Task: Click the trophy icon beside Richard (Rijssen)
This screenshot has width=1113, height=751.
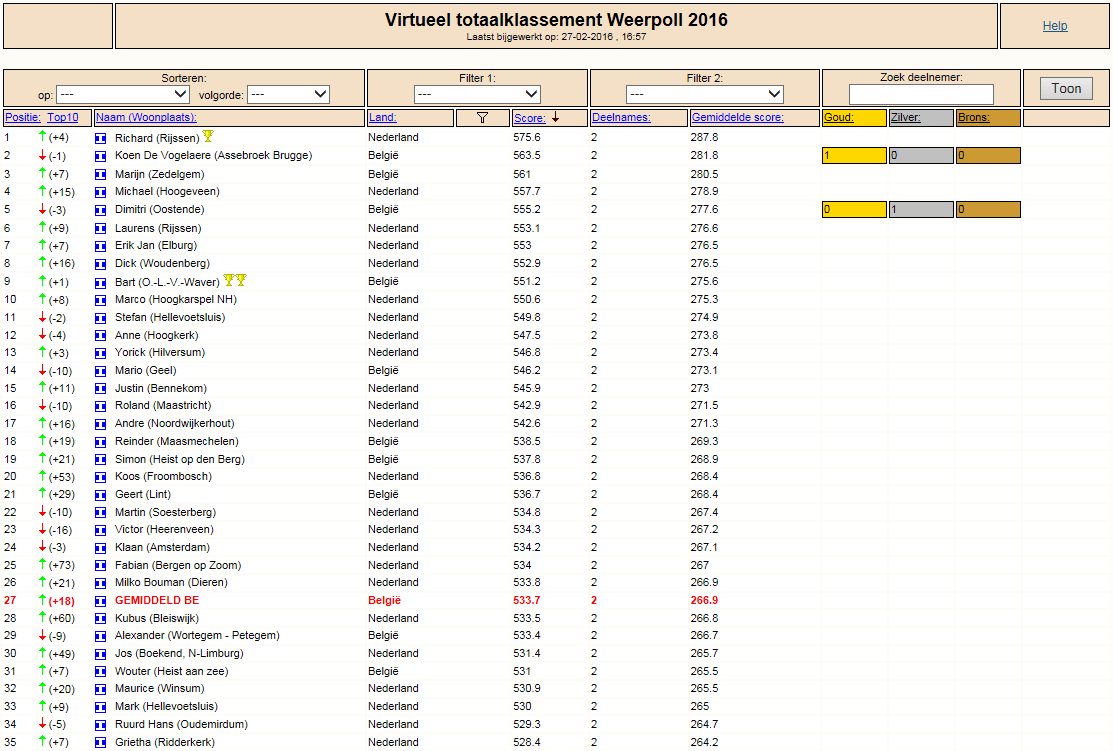Action: pyautogui.click(x=208, y=136)
